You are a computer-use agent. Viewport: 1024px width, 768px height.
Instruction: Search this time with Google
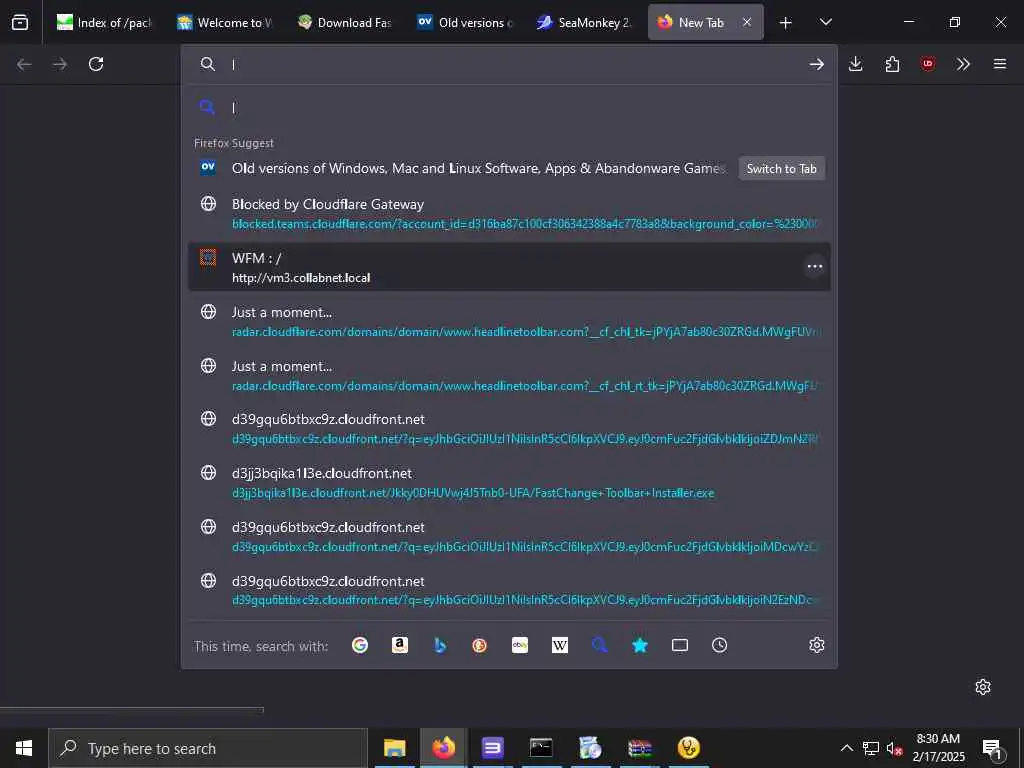tap(360, 645)
